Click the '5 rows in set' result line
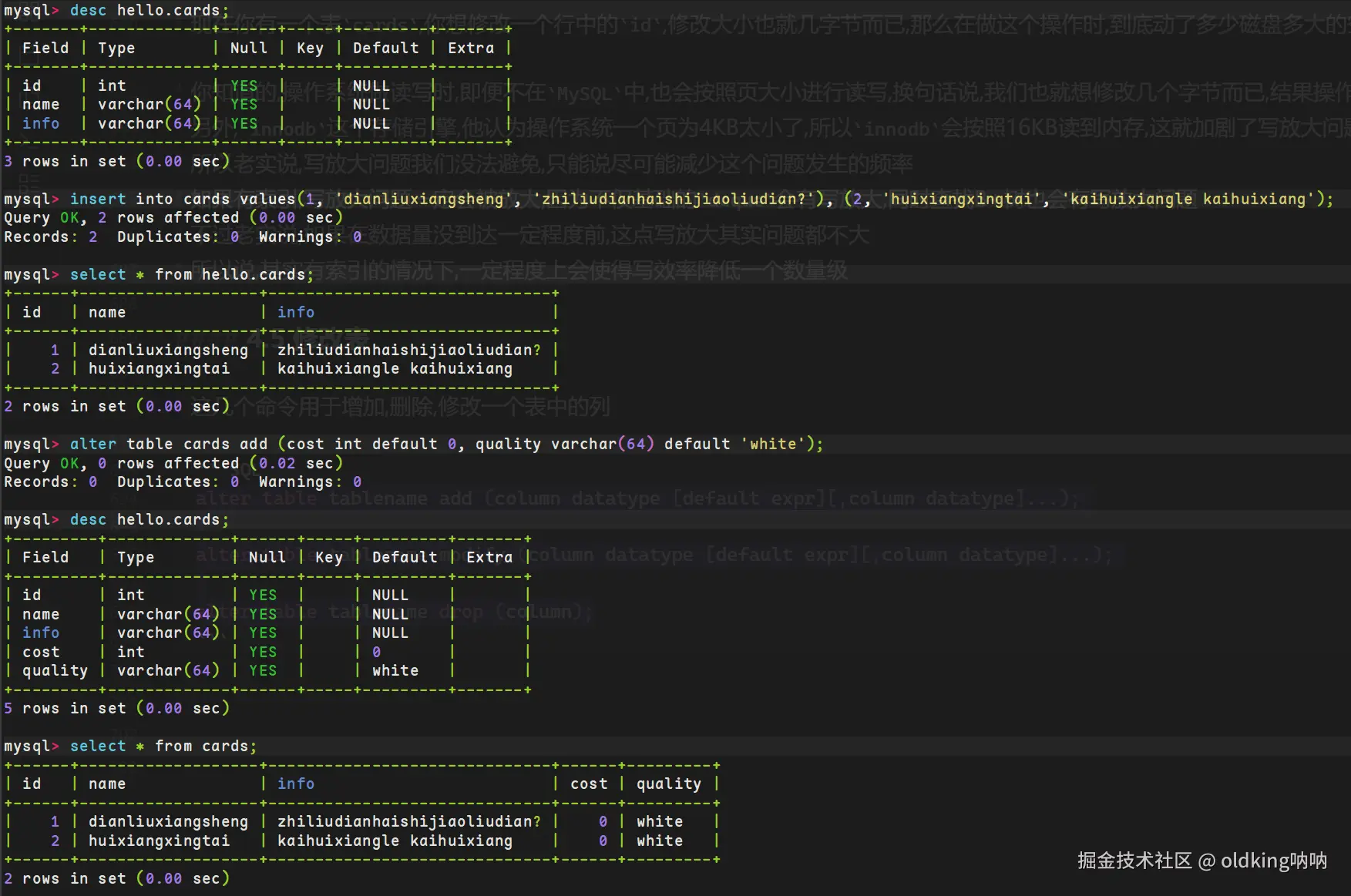The width and height of the screenshot is (1351, 896). tap(117, 708)
